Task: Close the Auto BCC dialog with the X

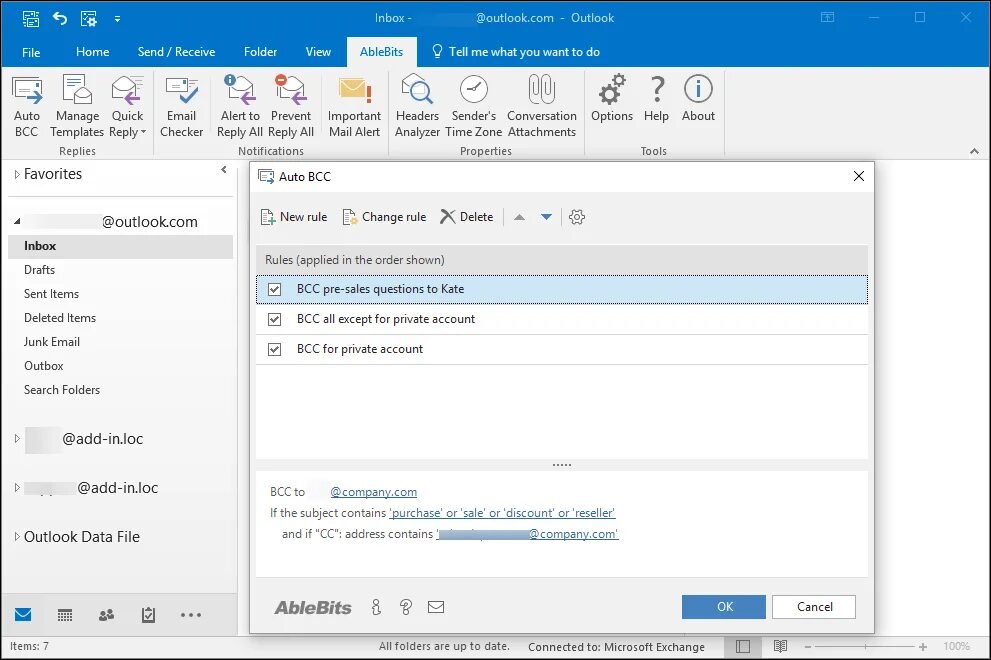Action: click(x=859, y=176)
